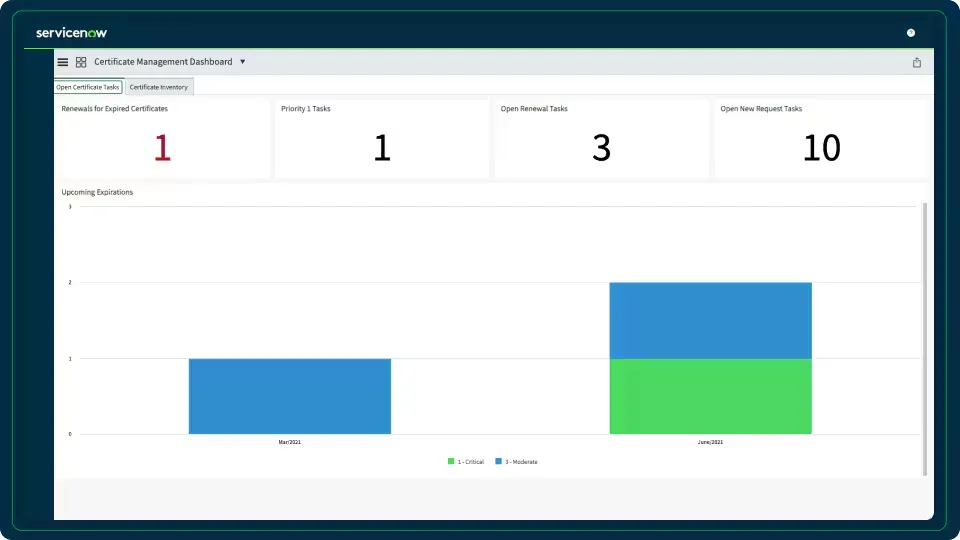Click the Open Renewal Tasks label
960x540 pixels.
[534, 109]
